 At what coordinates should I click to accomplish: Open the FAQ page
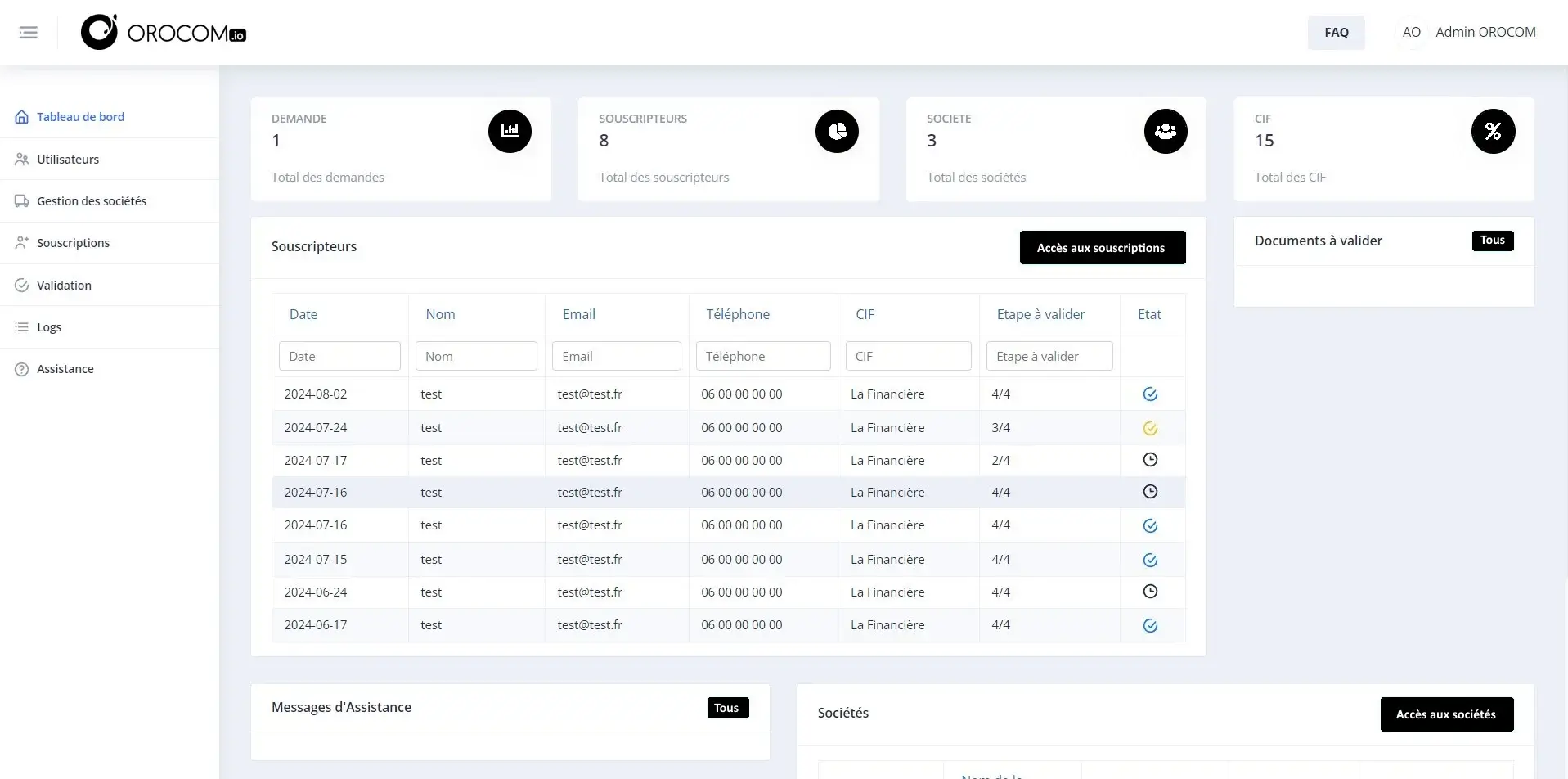[1336, 33]
